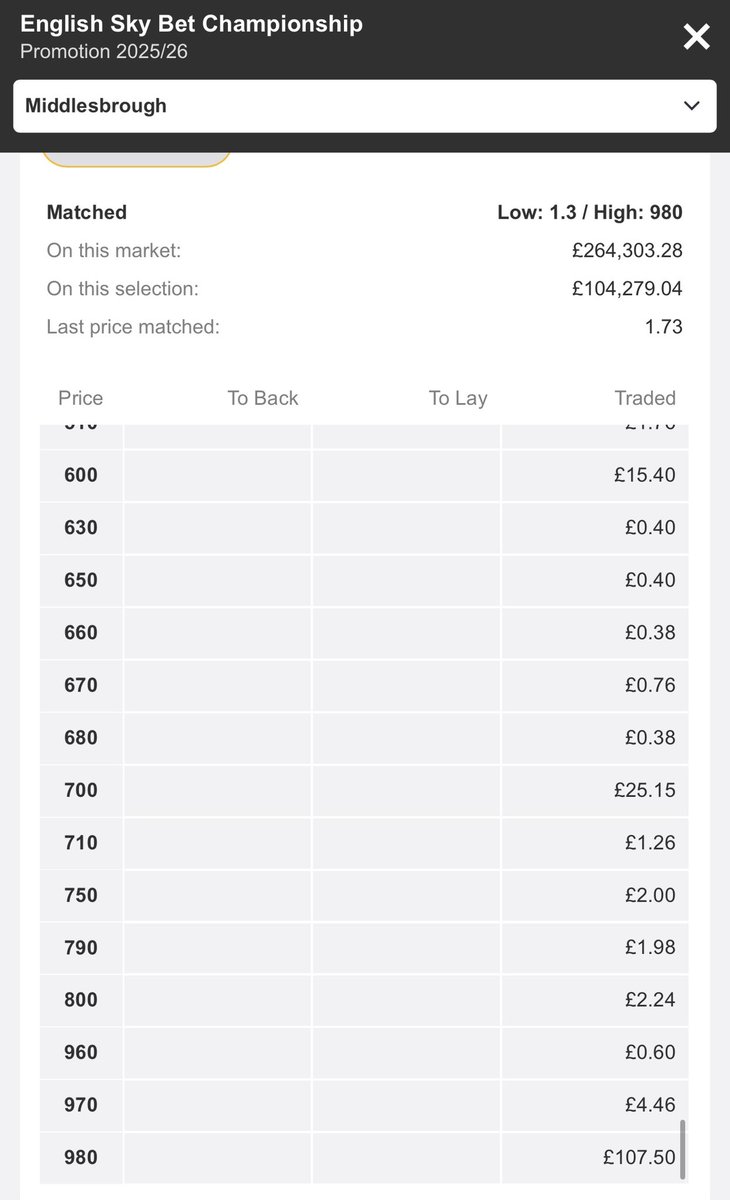The image size is (730, 1200).
Task: Select the 960 price row
Action: [x=364, y=1052]
